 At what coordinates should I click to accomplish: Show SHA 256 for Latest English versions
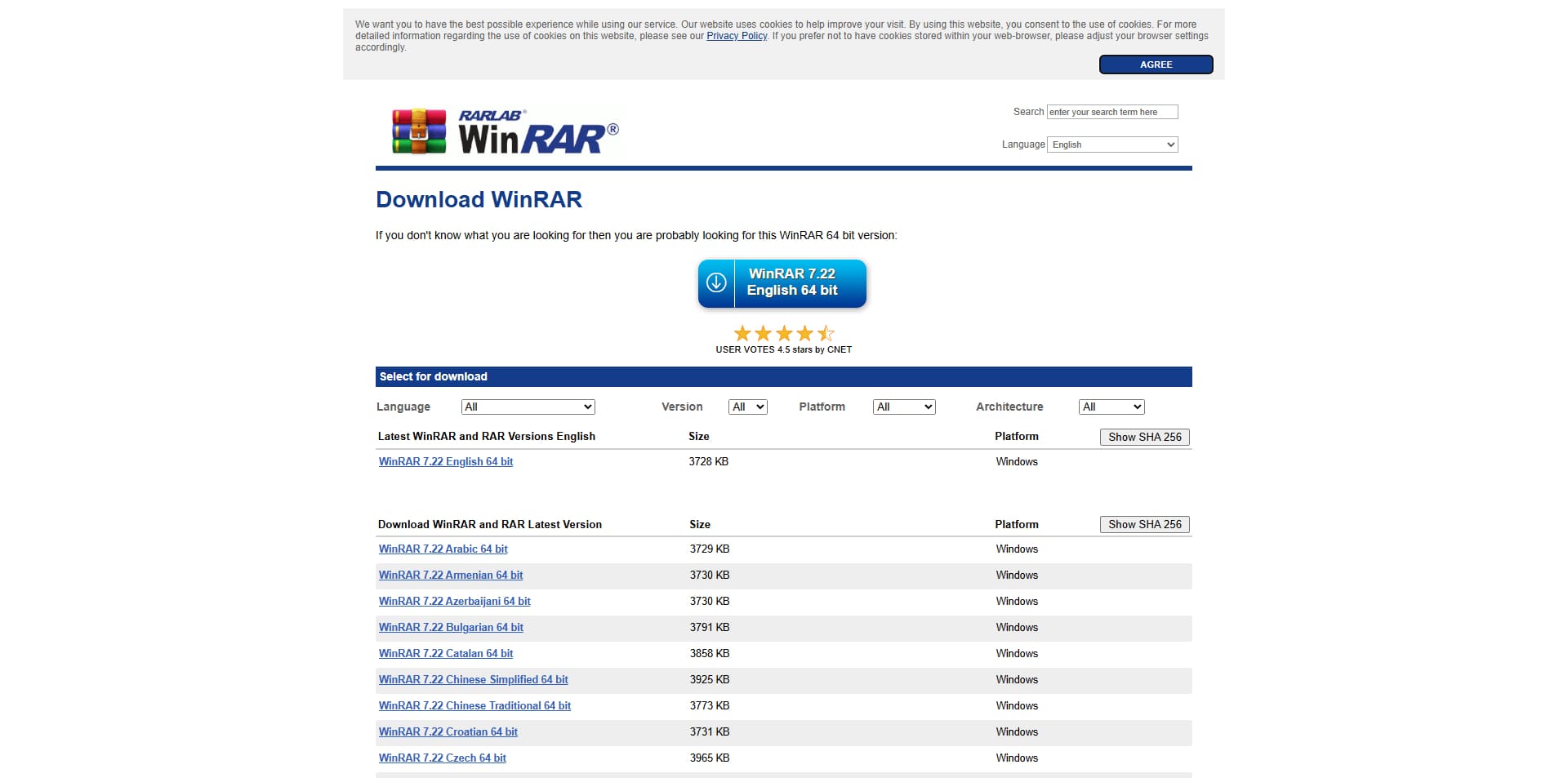pyautogui.click(x=1144, y=437)
